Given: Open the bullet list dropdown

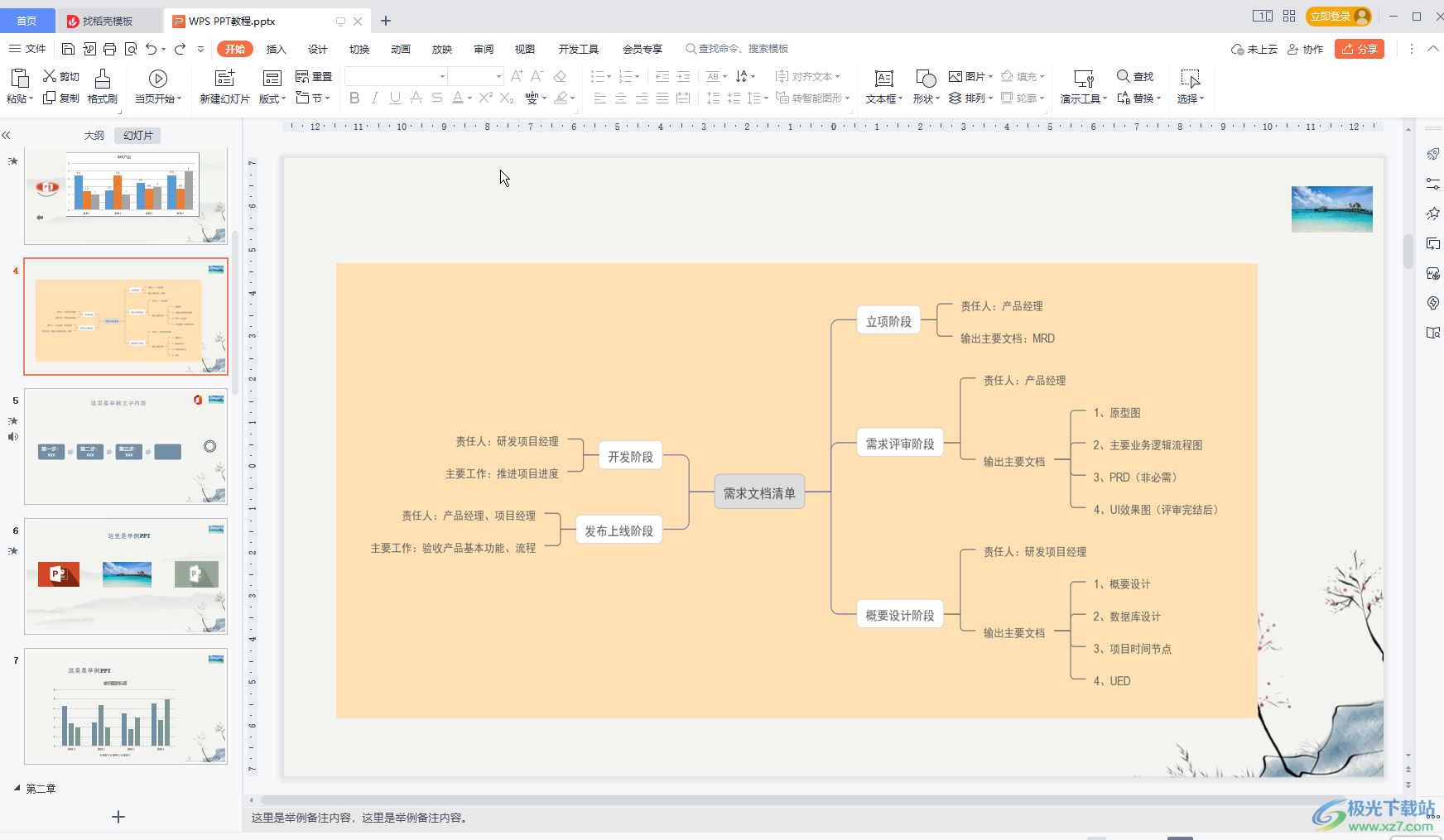Looking at the screenshot, I should tap(609, 76).
